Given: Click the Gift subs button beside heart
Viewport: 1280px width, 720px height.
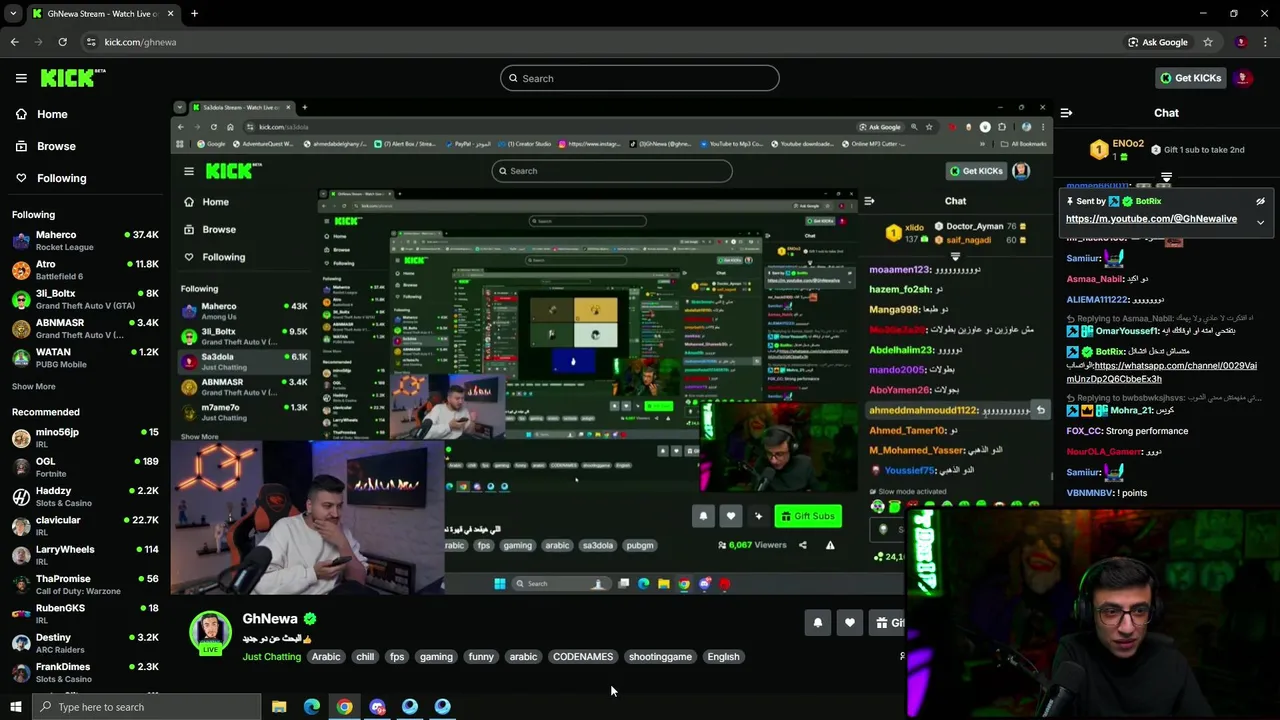Looking at the screenshot, I should (887, 623).
